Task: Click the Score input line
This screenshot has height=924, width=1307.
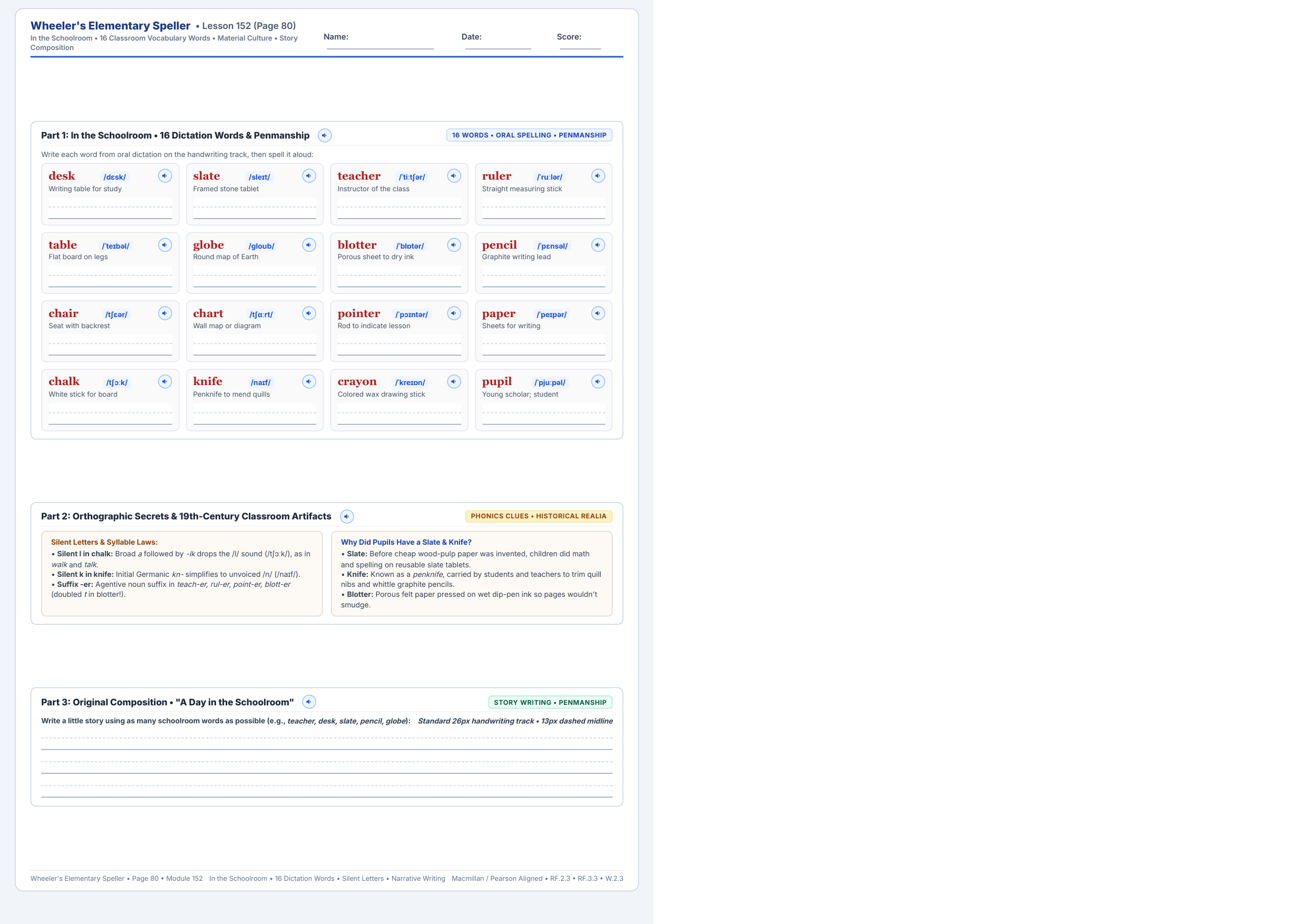Action: coord(580,43)
